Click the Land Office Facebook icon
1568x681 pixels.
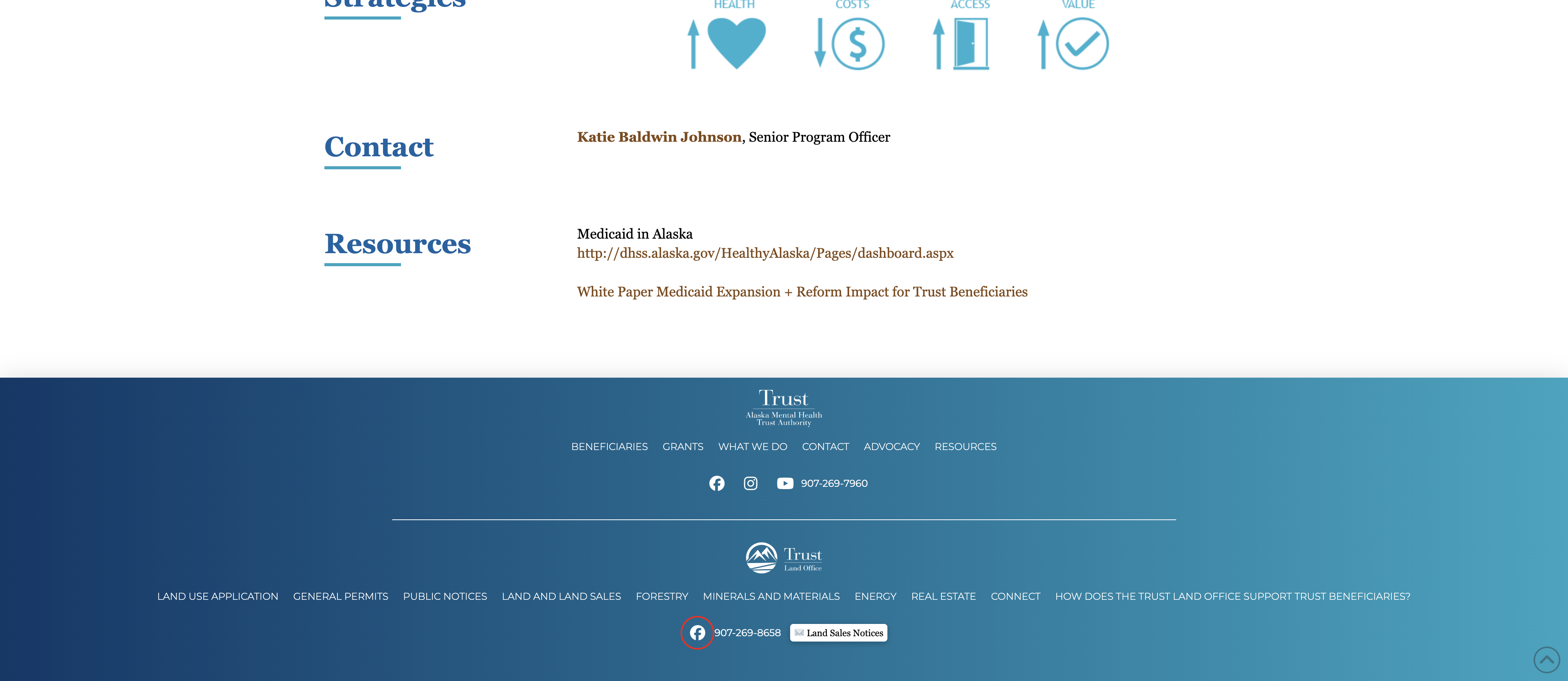[697, 633]
